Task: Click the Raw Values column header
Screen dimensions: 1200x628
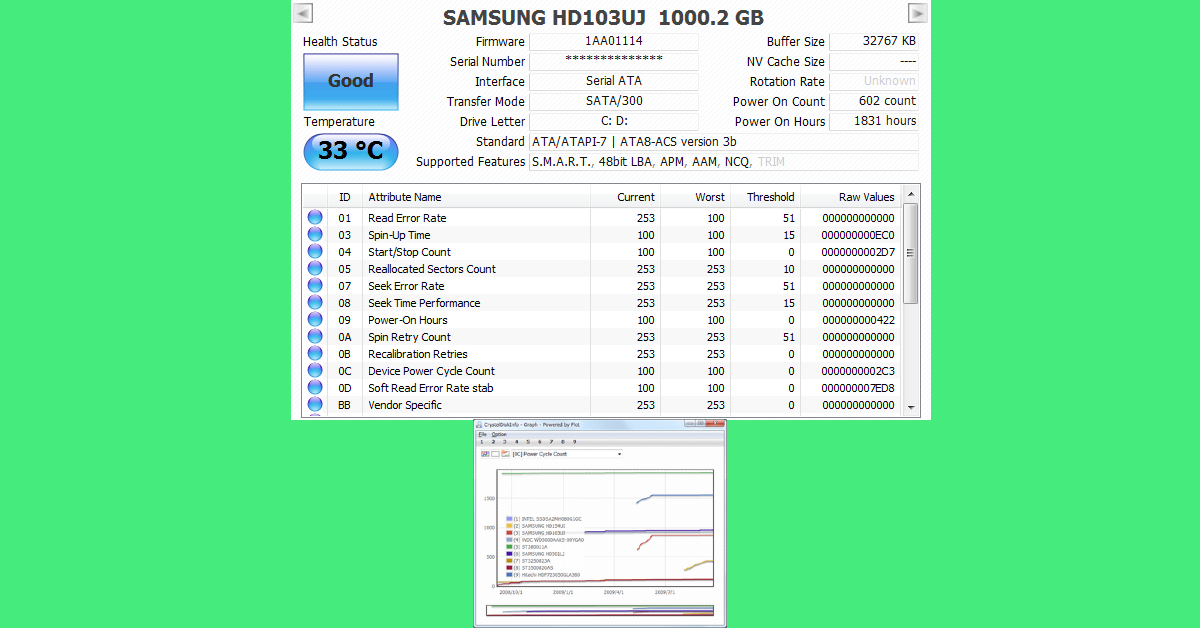Action: coord(866,197)
